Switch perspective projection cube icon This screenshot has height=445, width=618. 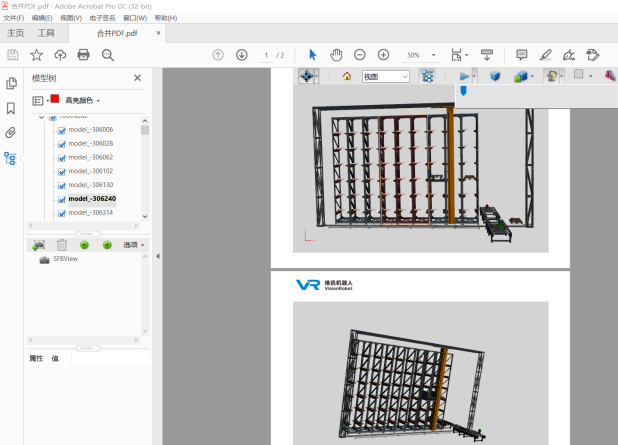click(495, 76)
